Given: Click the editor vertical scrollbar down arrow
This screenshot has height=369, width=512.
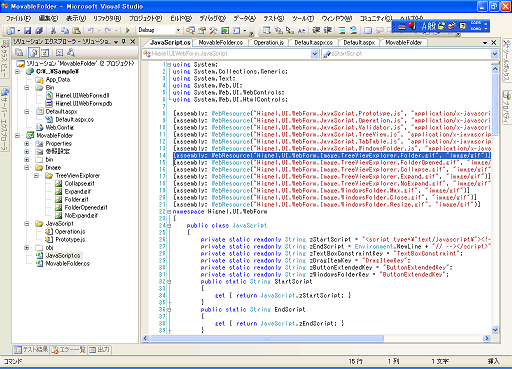Looking at the screenshot, I should point(495,330).
